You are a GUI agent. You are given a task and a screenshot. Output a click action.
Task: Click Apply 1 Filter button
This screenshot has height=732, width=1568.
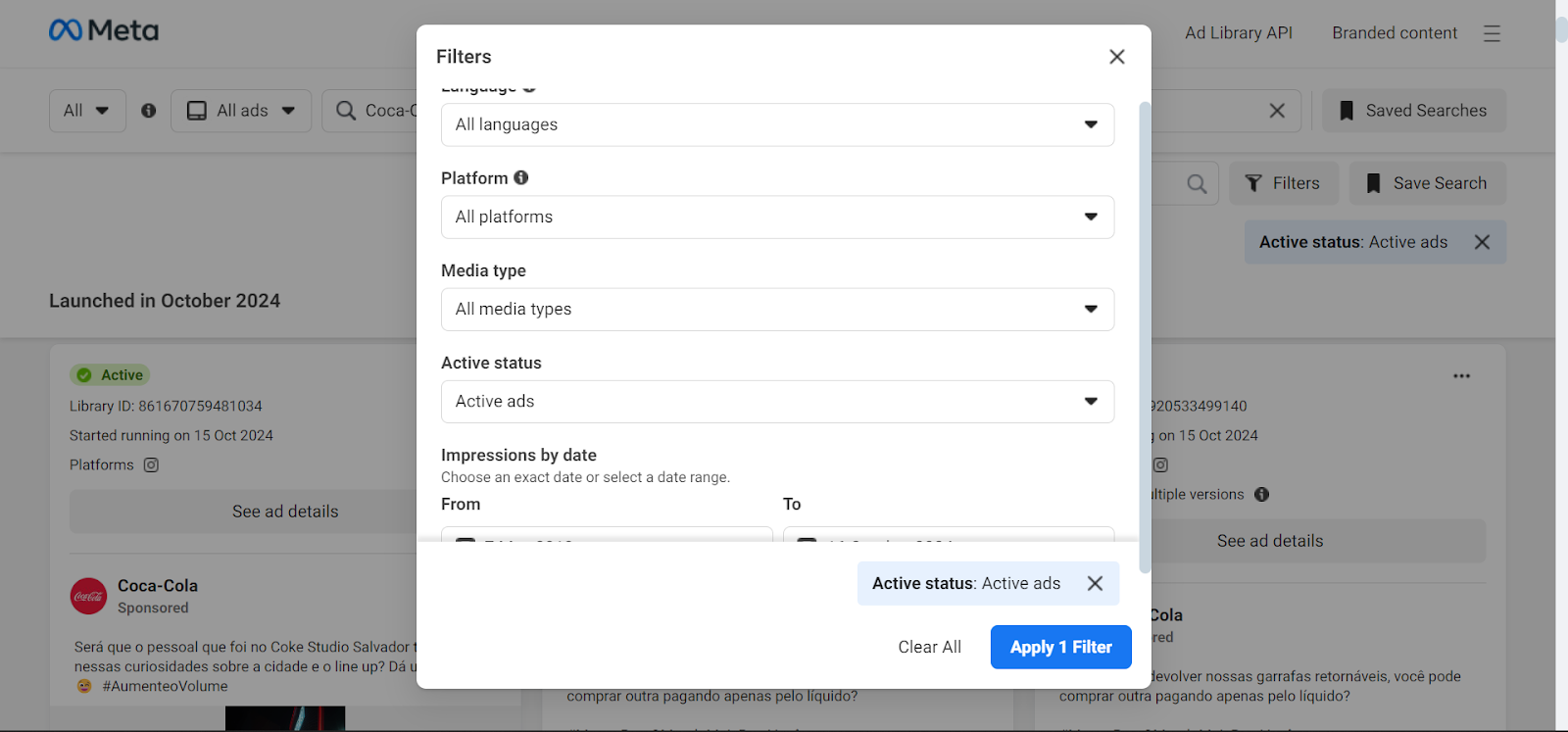click(x=1060, y=647)
